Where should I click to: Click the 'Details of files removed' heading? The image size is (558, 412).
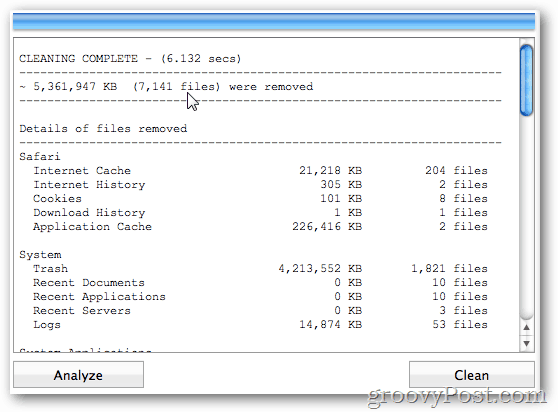[x=103, y=128]
